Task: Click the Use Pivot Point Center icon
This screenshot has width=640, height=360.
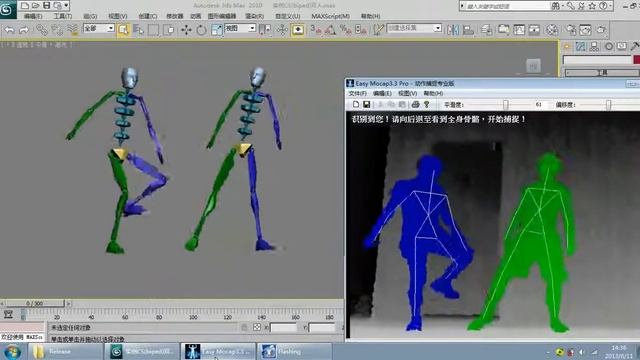Action: pos(265,30)
